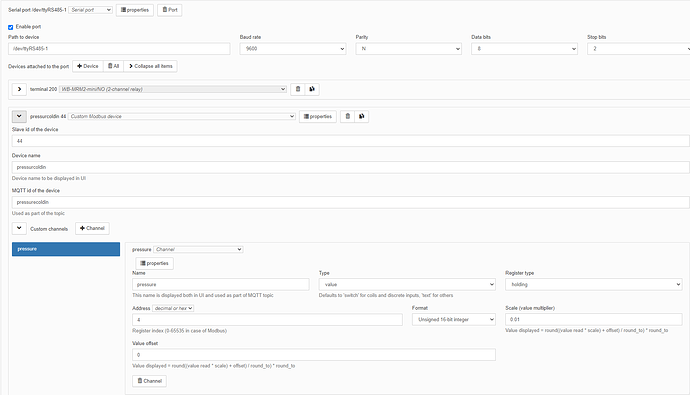Image resolution: width=690 pixels, height=395 pixels.
Task: Open the Address decimal or hex dropdown
Action: click(173, 308)
